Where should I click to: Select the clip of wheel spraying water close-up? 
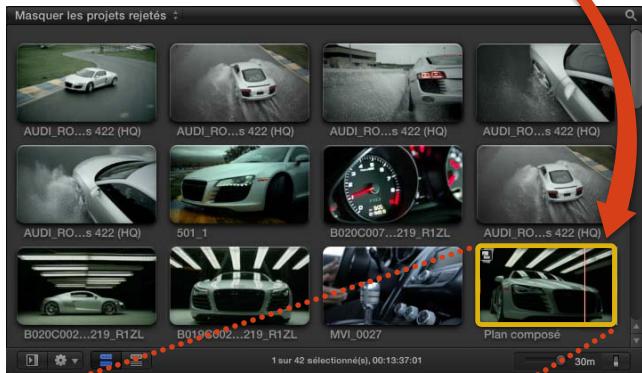click(x=545, y=83)
